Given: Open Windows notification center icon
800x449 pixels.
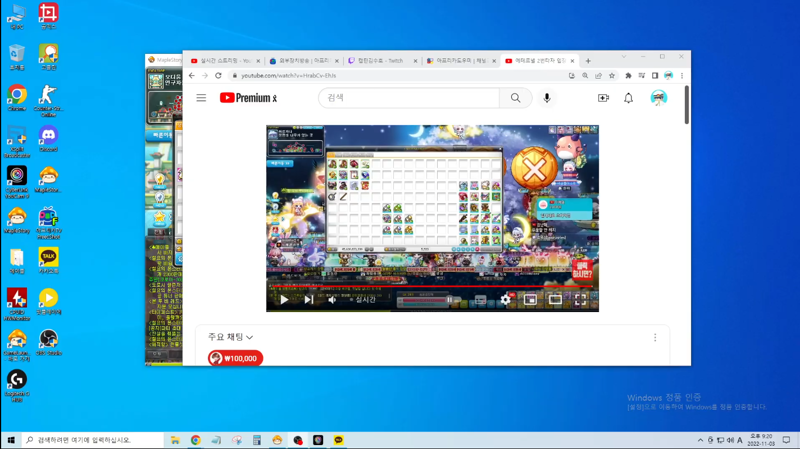Looking at the screenshot, I should pyautogui.click(x=786, y=440).
